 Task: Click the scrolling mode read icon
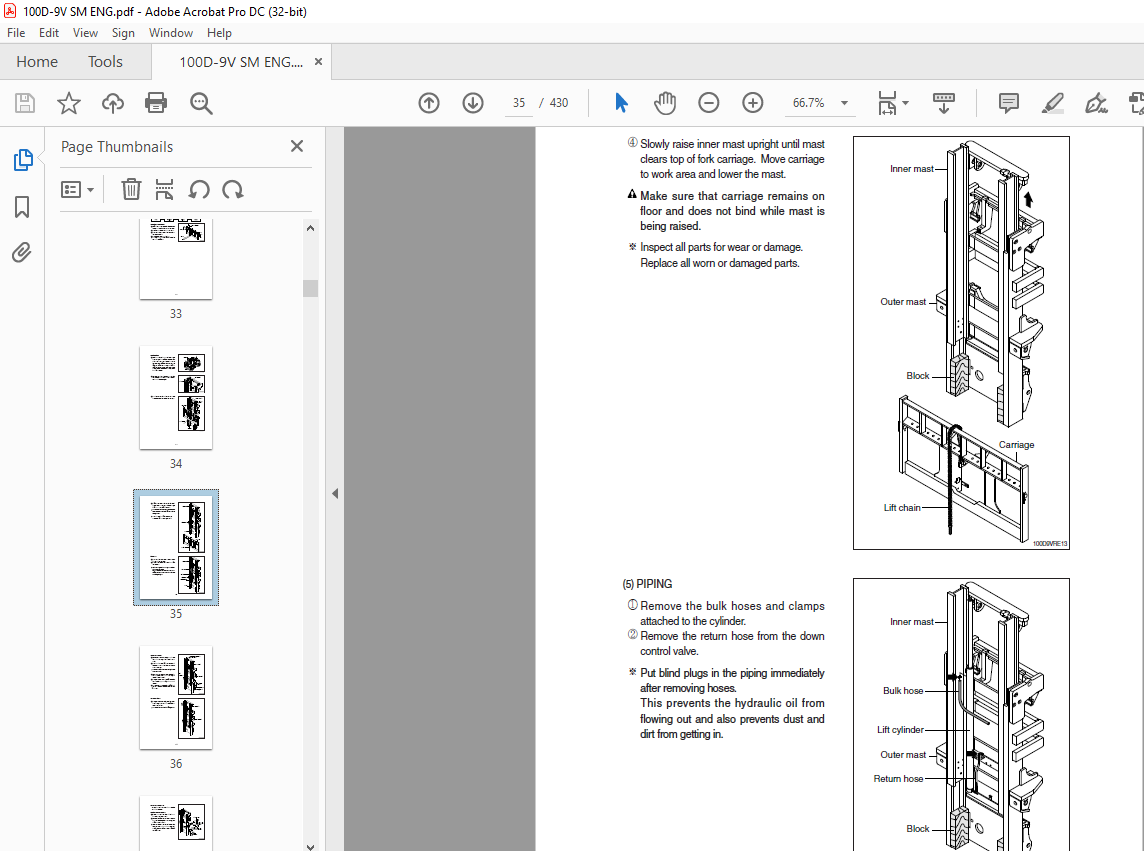[943, 103]
